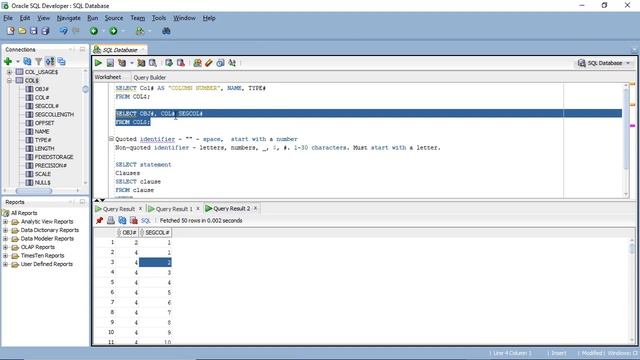Click the Refresh connections icon
Viewport: 640px width, 360px height.
[27, 61]
